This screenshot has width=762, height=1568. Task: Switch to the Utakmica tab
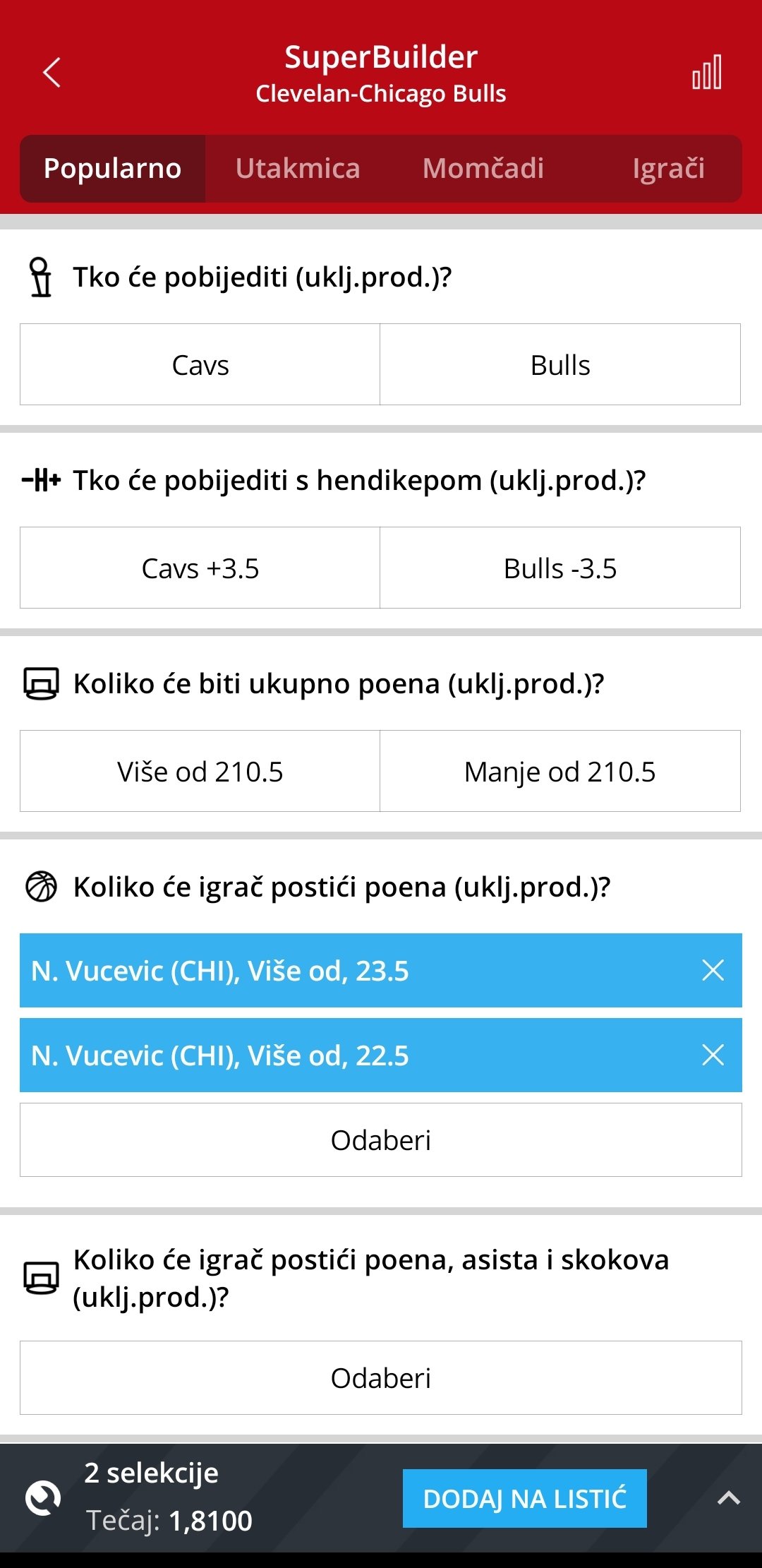298,169
